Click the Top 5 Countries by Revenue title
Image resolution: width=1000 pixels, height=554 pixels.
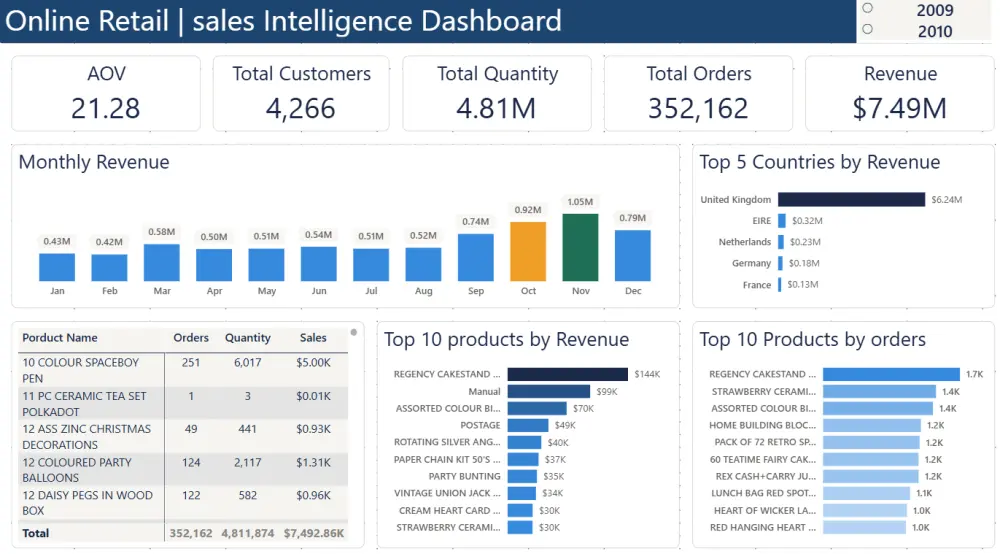point(820,162)
